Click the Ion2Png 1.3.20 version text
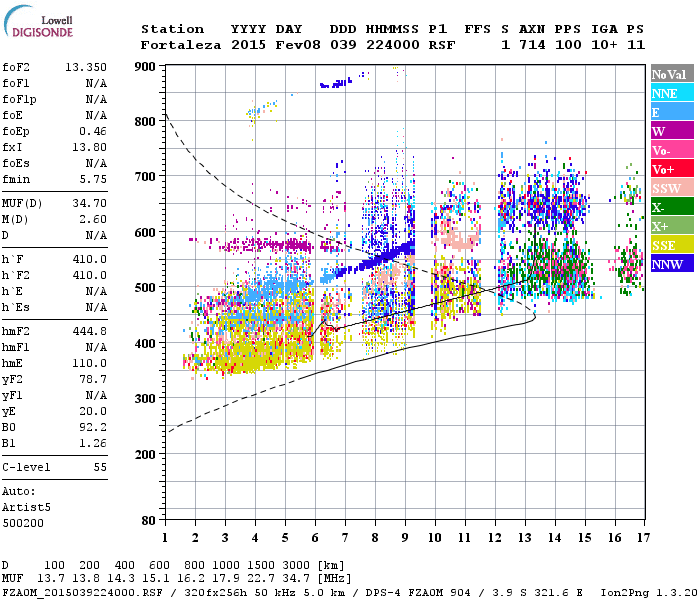The width and height of the screenshot is (700, 600). coord(649,592)
